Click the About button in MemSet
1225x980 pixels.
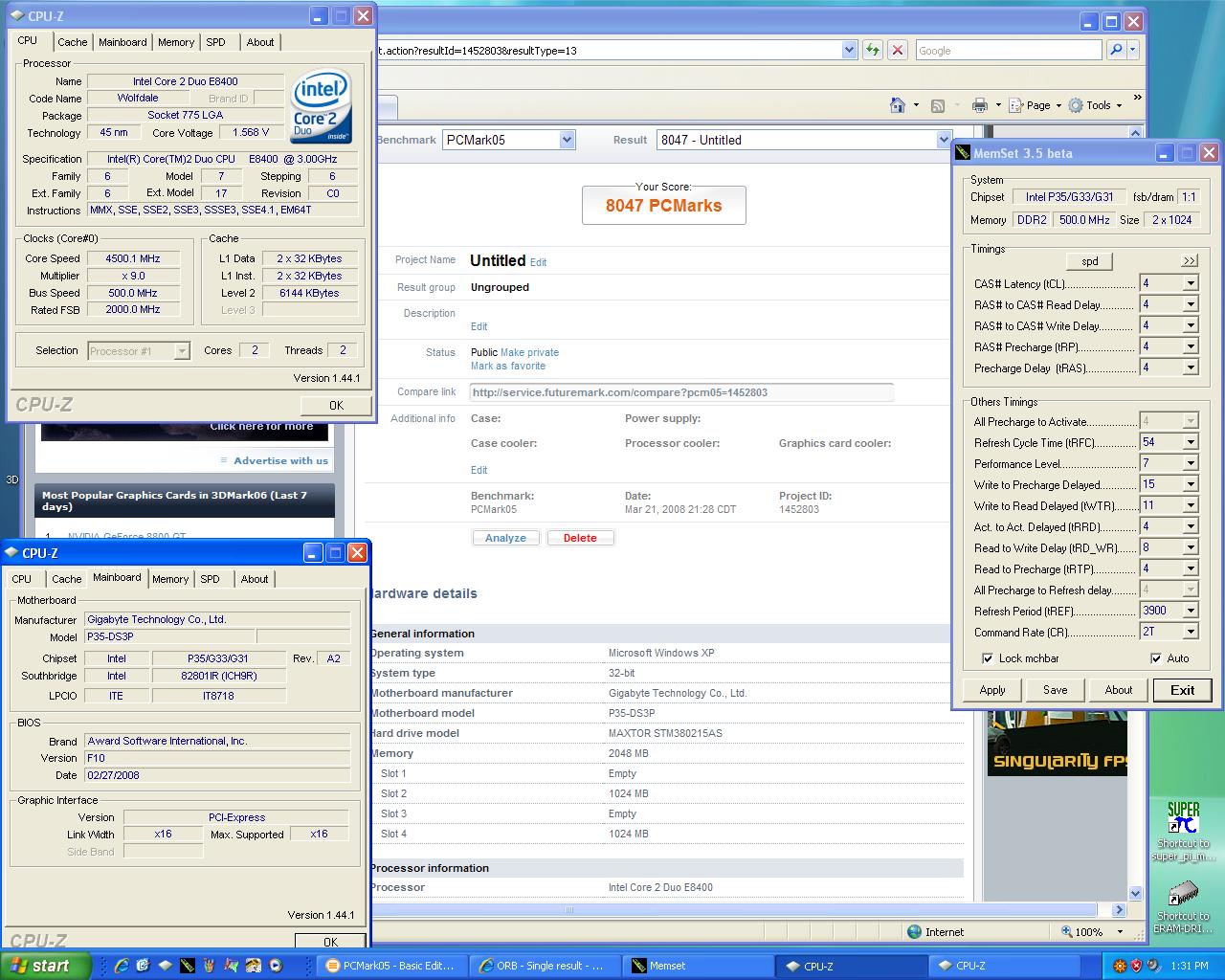coord(1119,690)
